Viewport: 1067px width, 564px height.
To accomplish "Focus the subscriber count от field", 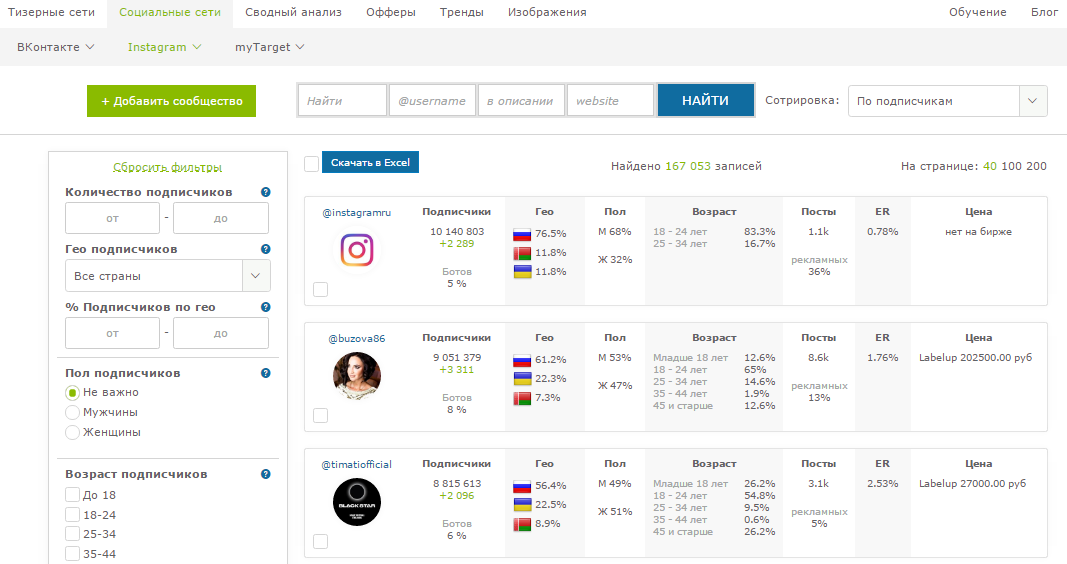I will [x=112, y=218].
